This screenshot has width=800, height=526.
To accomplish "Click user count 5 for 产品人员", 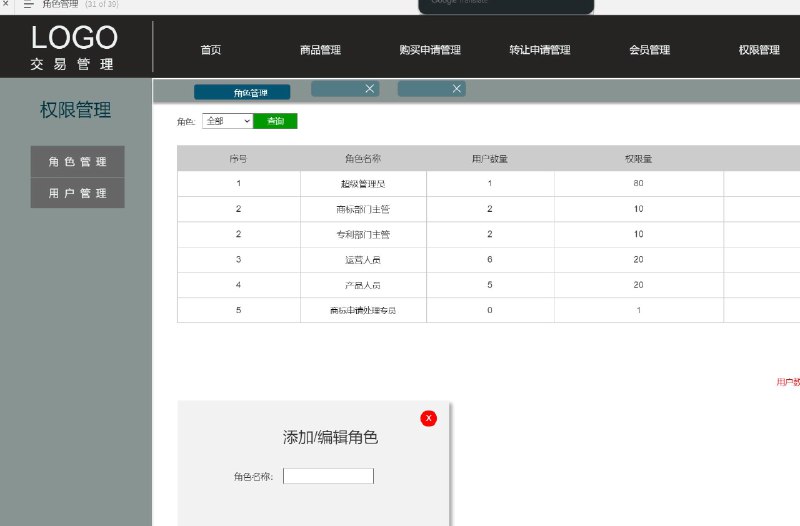I will click(x=490, y=285).
